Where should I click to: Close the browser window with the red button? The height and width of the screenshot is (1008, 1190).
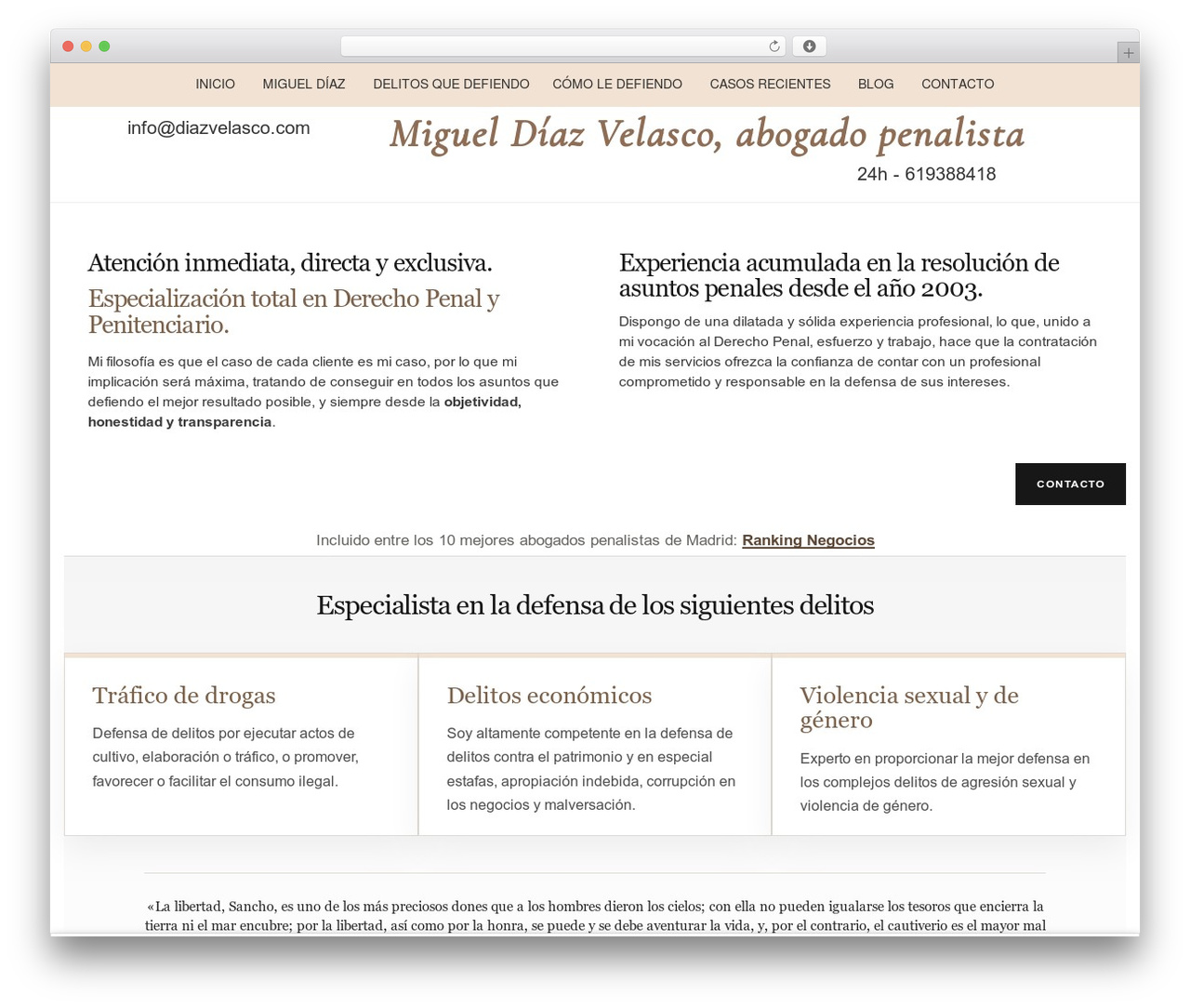click(68, 46)
